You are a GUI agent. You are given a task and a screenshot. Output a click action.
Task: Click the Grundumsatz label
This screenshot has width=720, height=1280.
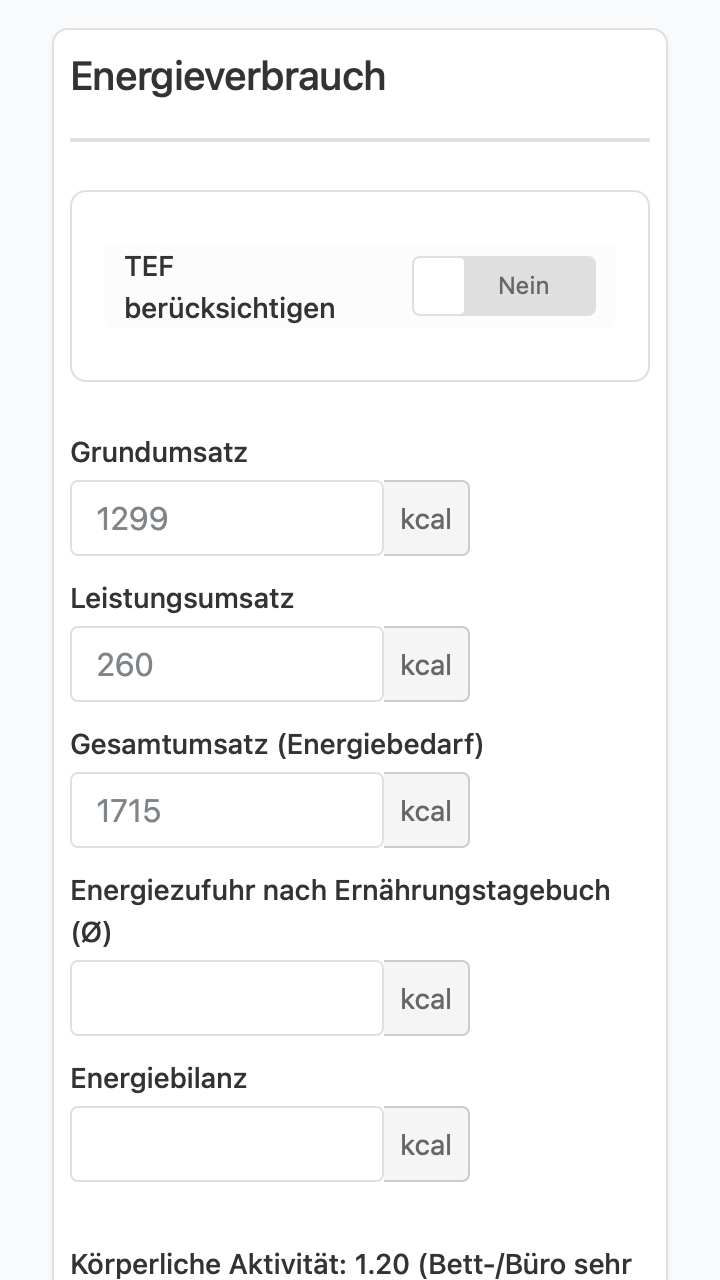[159, 452]
